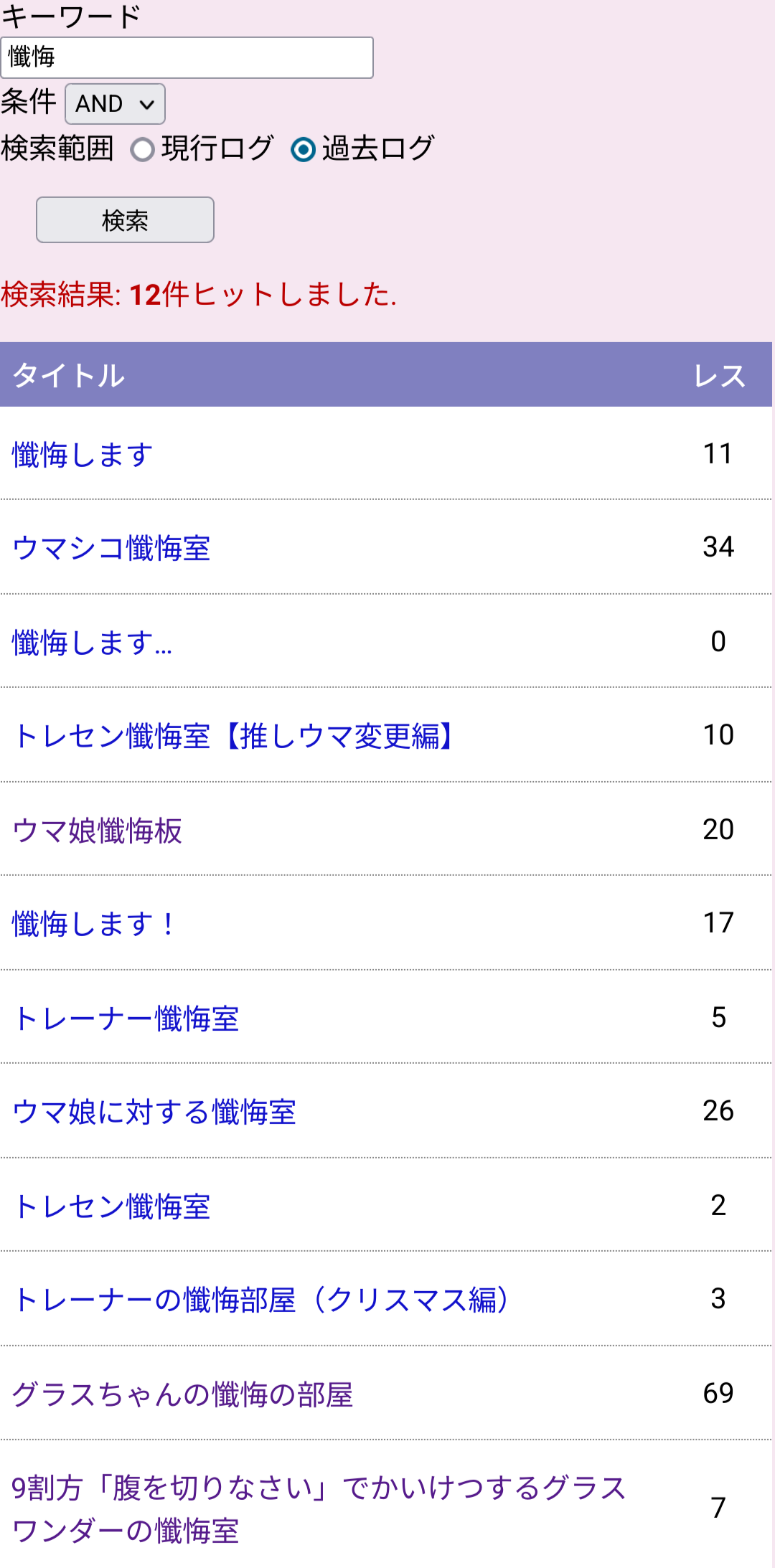Open the 懺悔します… thread with 0 replies
Screen dimensions: 775x1568
click(x=92, y=643)
